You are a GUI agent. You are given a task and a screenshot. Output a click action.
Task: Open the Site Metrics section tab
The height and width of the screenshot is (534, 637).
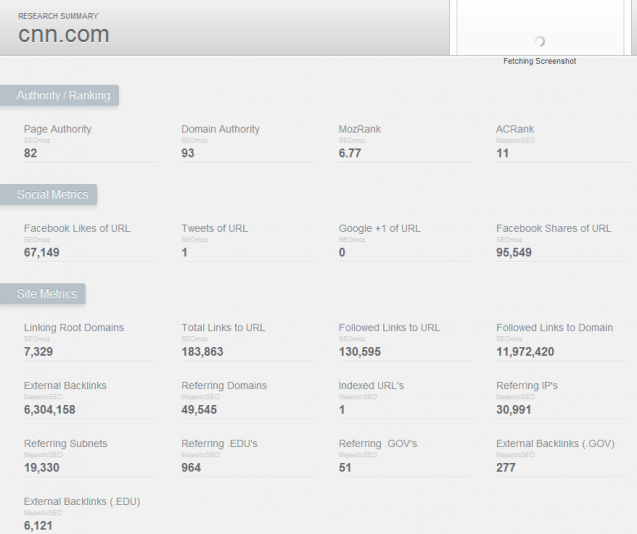(x=43, y=294)
